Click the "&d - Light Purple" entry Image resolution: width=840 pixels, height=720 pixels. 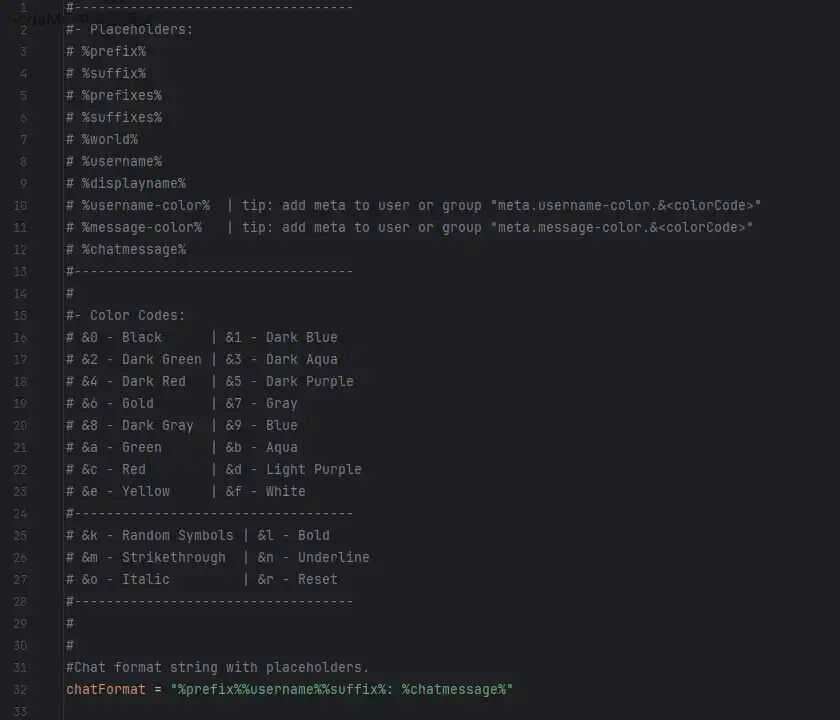293,469
